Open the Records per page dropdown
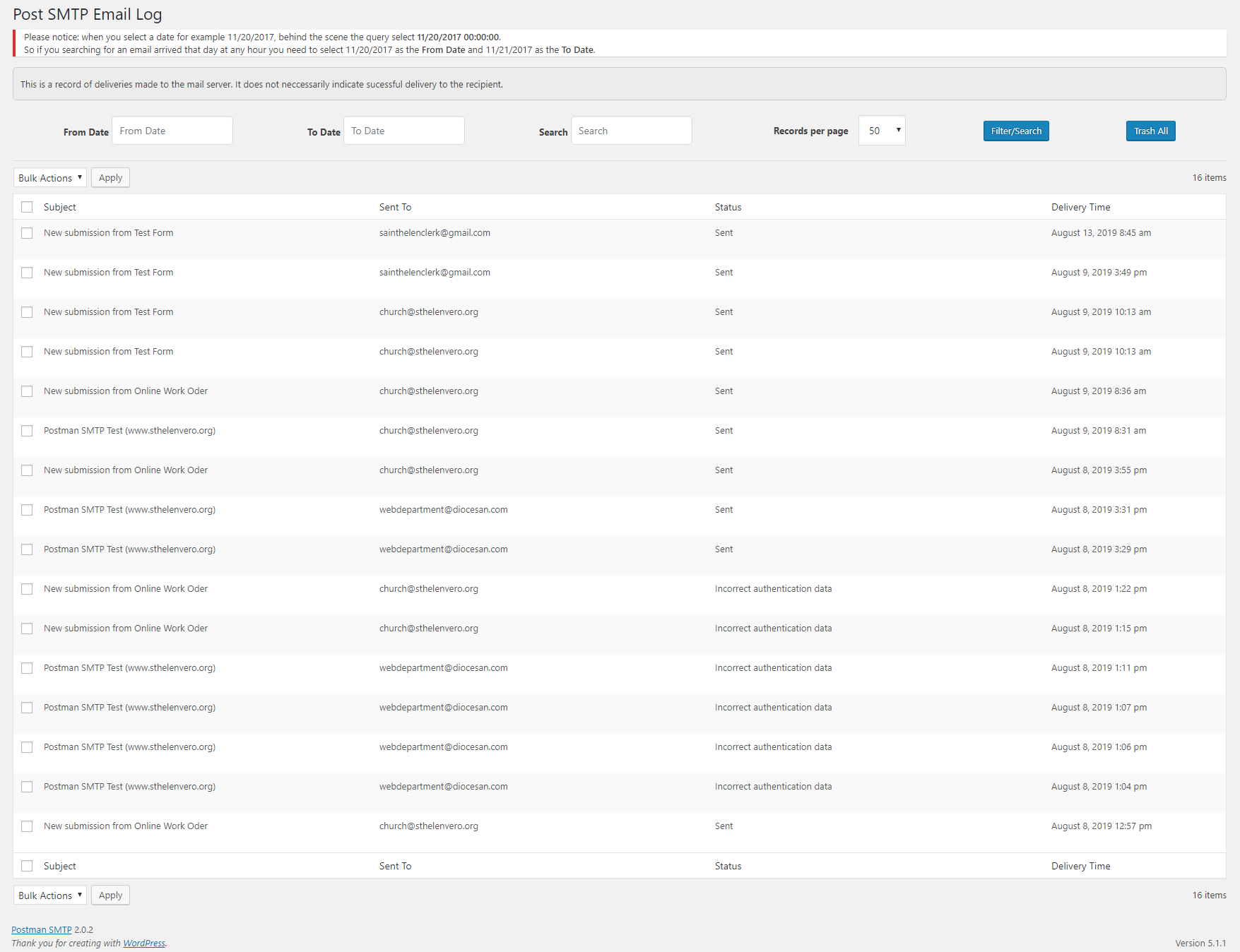This screenshot has height=952, width=1240. (x=881, y=131)
